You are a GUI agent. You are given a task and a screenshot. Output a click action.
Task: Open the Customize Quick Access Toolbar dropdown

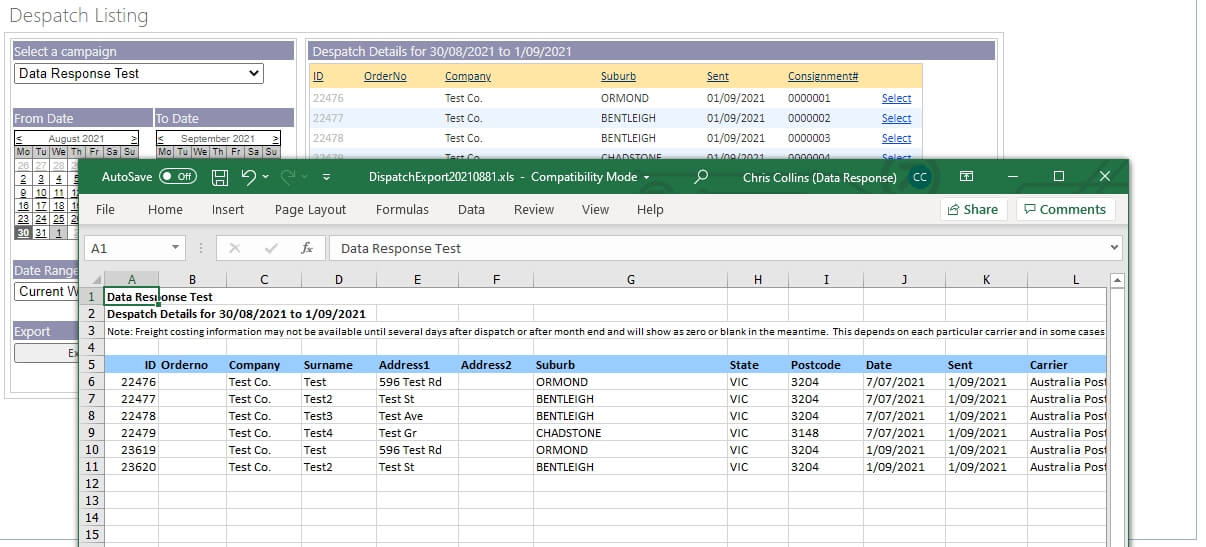coord(326,178)
